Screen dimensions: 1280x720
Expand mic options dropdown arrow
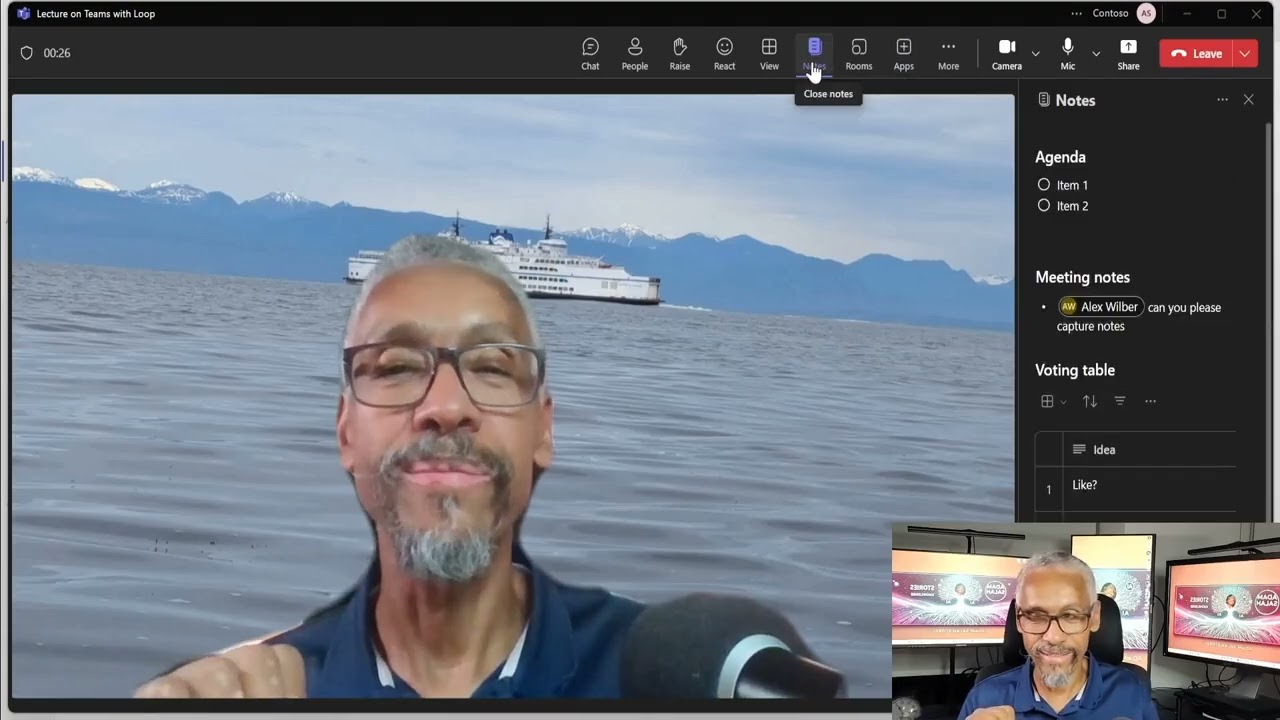(x=1096, y=53)
